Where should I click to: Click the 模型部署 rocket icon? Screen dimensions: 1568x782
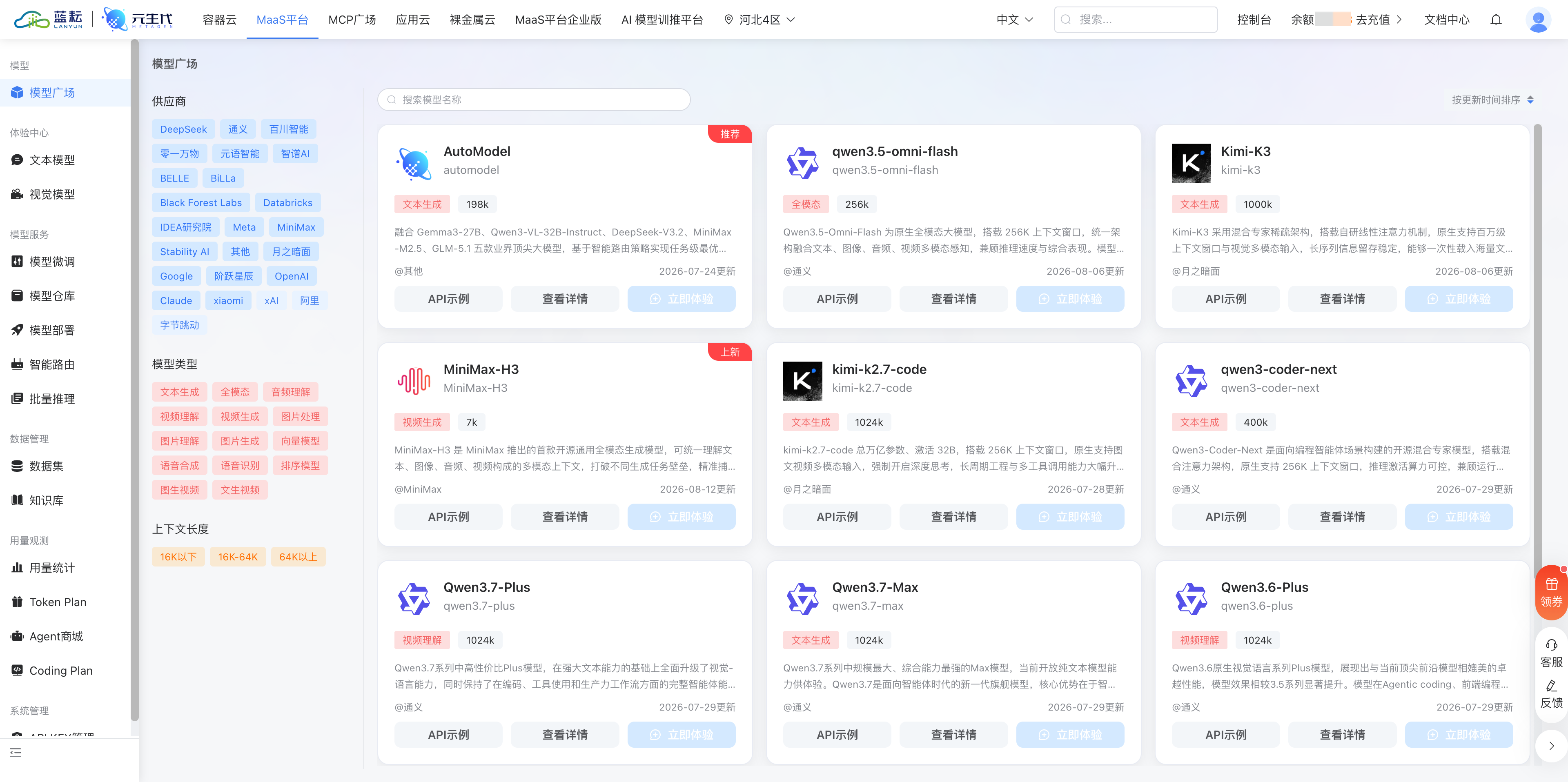click(17, 330)
